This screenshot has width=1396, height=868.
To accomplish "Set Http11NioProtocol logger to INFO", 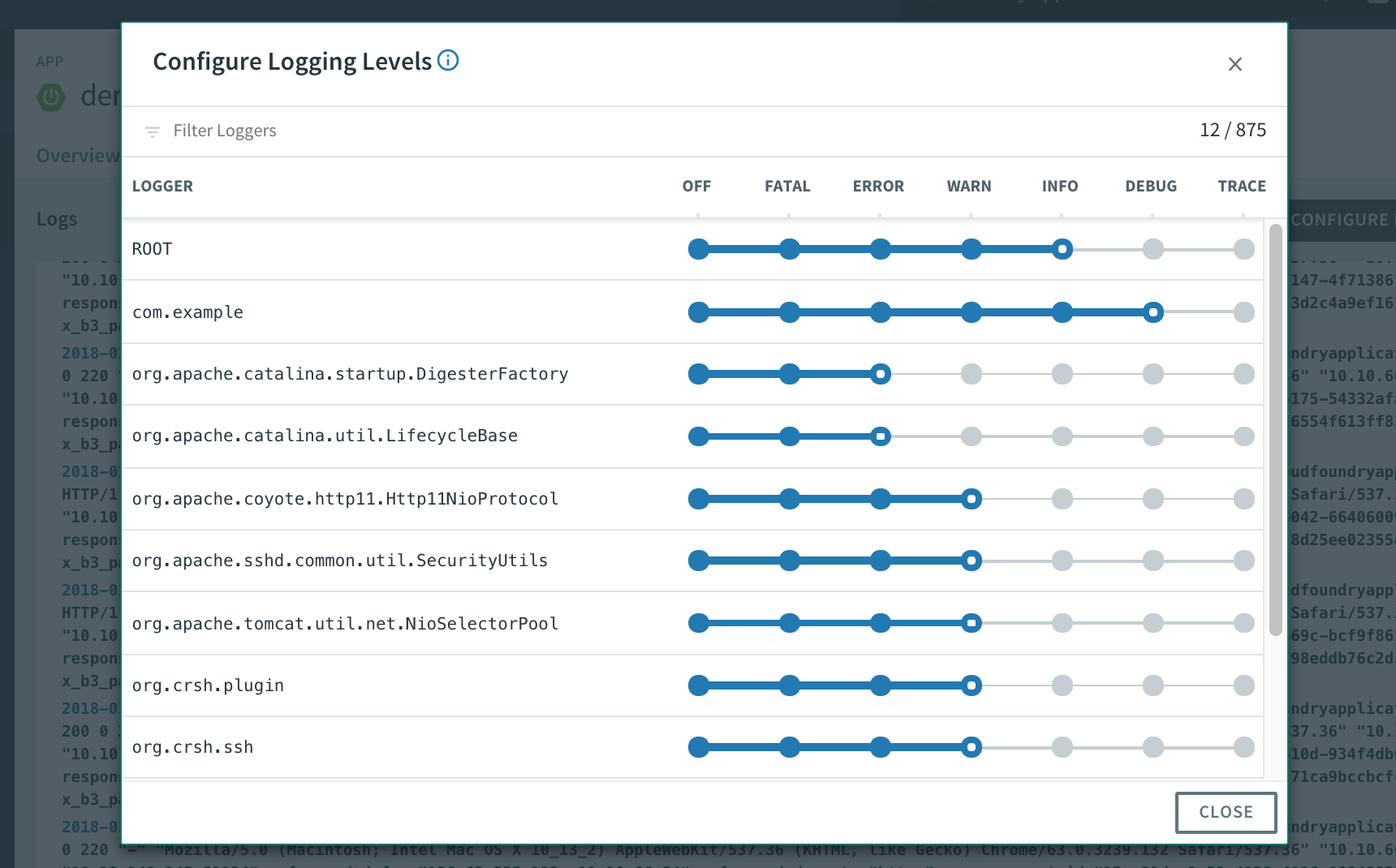I will [1062, 499].
